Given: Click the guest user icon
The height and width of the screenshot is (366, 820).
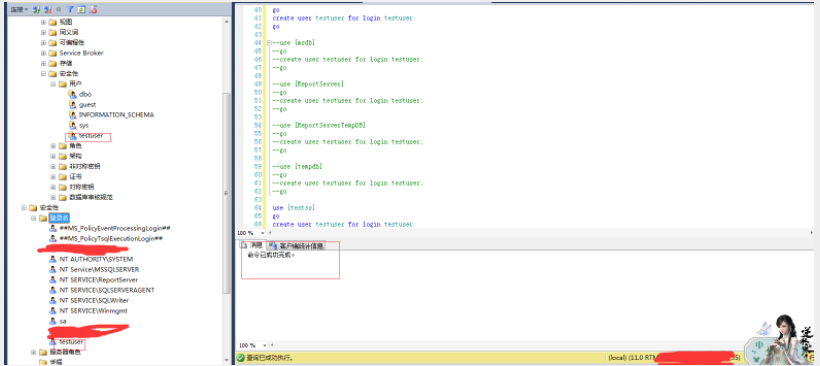Looking at the screenshot, I should (73, 105).
